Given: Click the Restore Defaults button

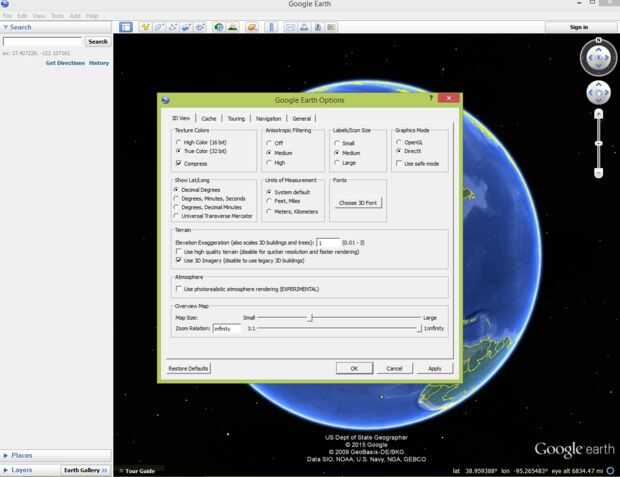Looking at the screenshot, I should [188, 368].
